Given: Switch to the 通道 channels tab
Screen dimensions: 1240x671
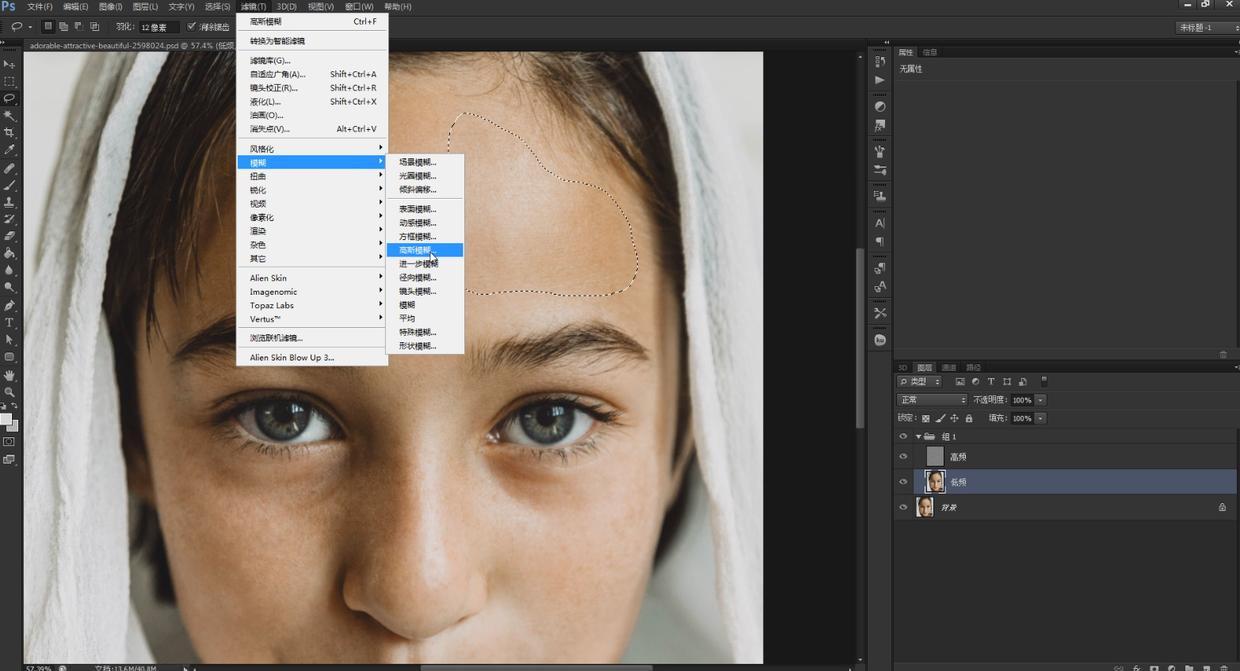Looking at the screenshot, I should pos(949,367).
